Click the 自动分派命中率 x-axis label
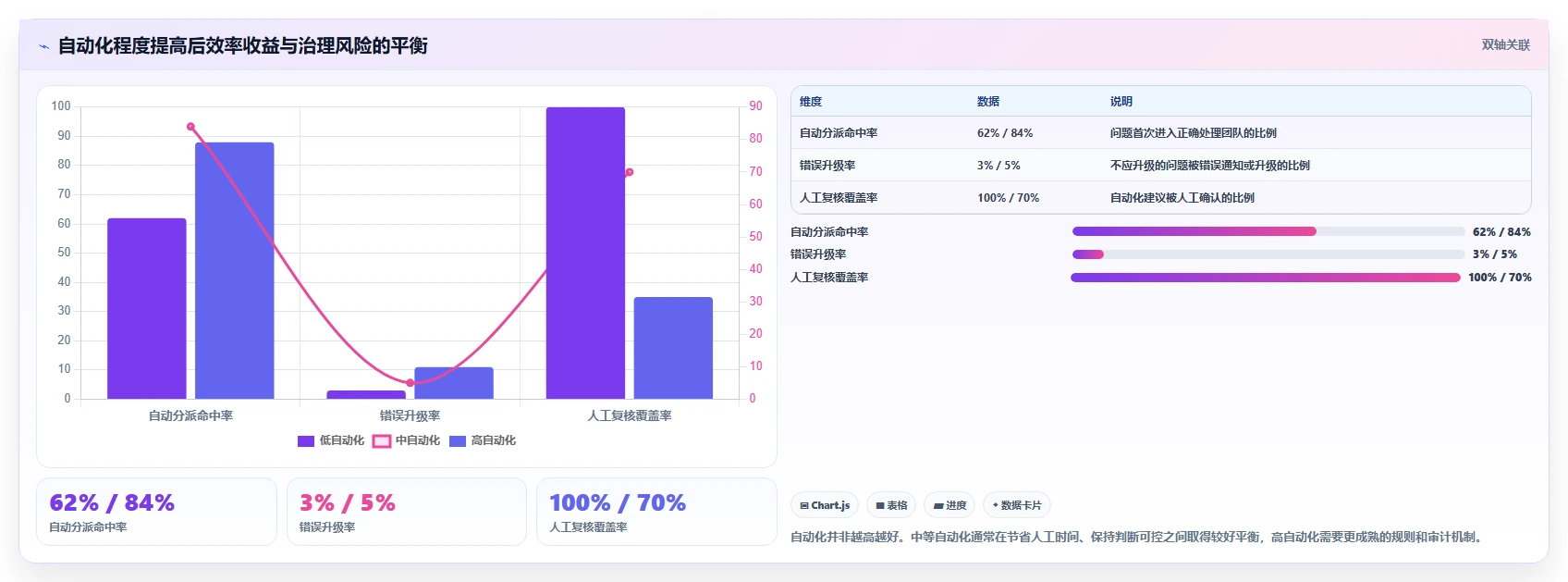This screenshot has width=1568, height=582. (x=190, y=416)
